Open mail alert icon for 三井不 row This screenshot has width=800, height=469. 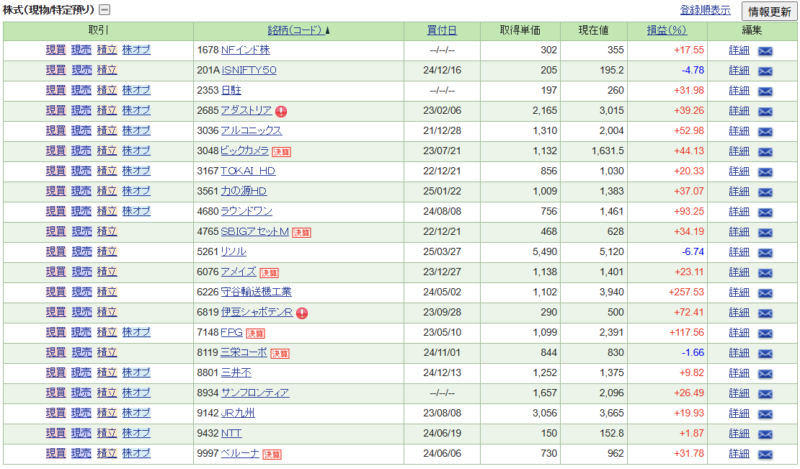pos(765,374)
